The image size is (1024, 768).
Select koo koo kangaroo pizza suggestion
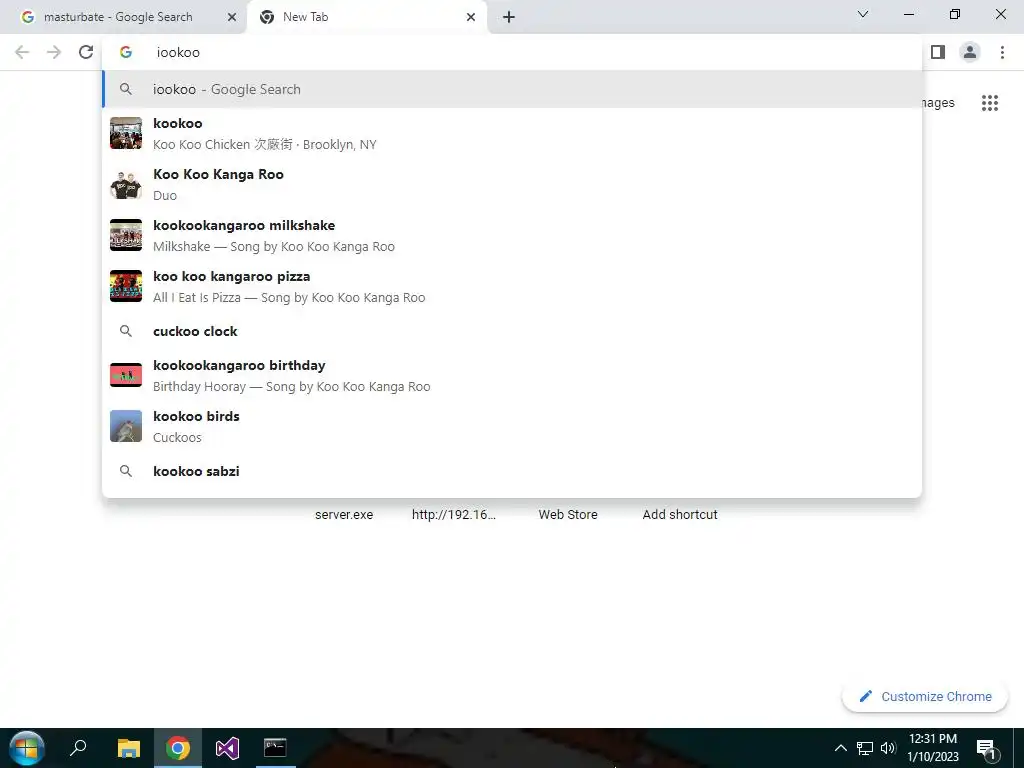(x=512, y=286)
